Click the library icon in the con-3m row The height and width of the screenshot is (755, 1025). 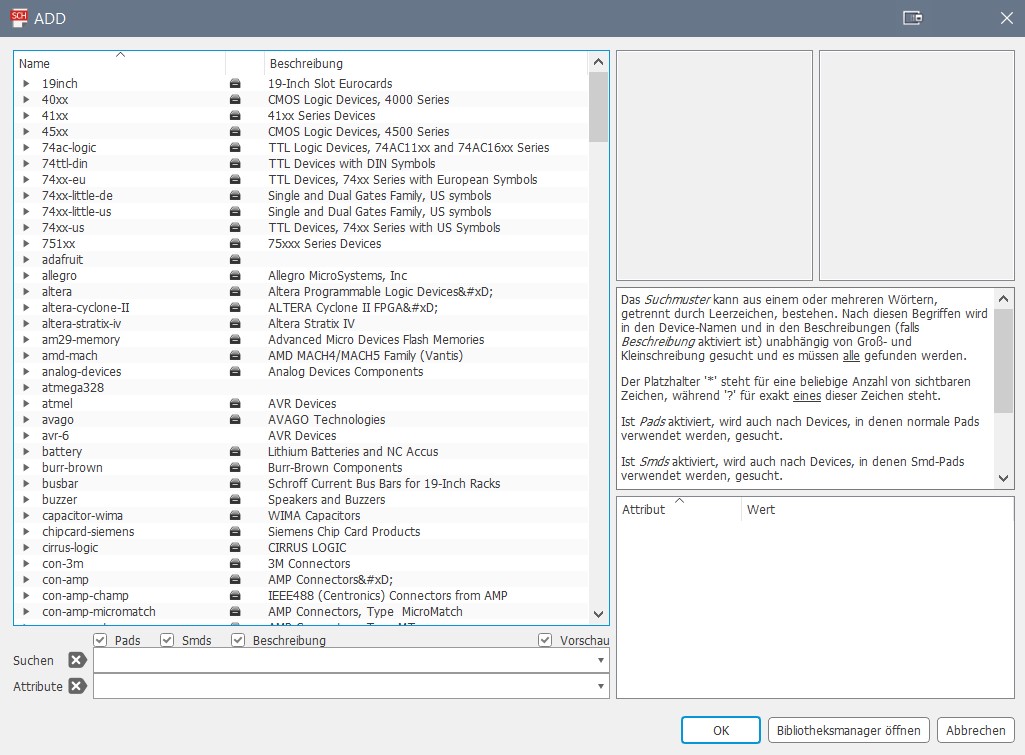[x=235, y=563]
